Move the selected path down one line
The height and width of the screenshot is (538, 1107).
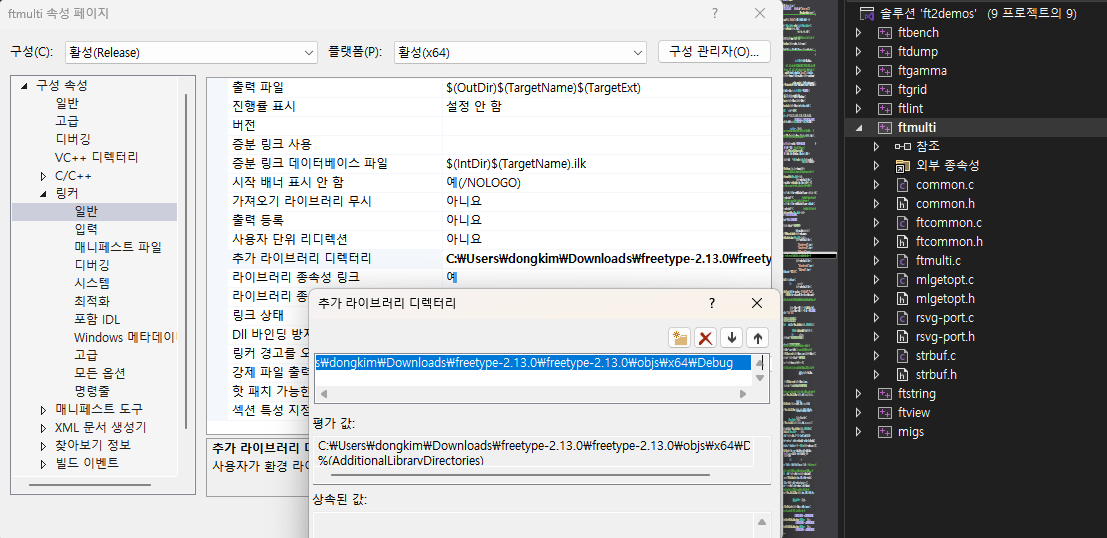(732, 338)
